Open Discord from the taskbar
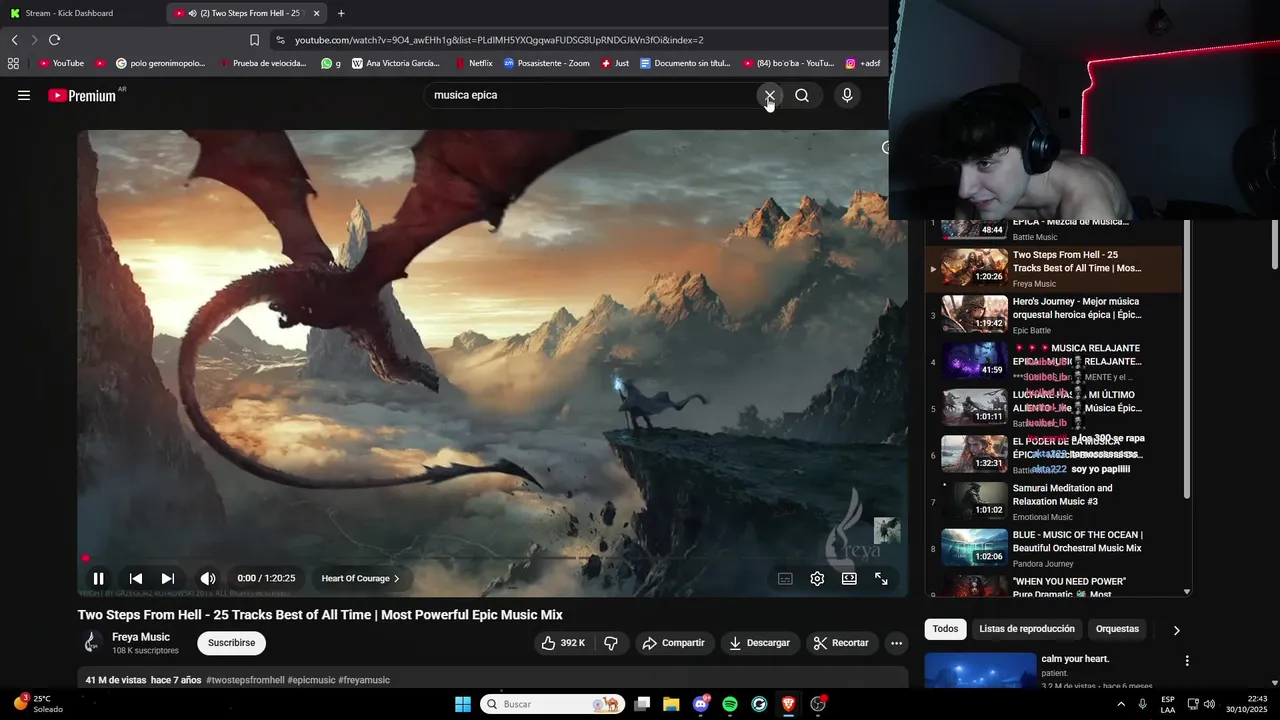 701,704
